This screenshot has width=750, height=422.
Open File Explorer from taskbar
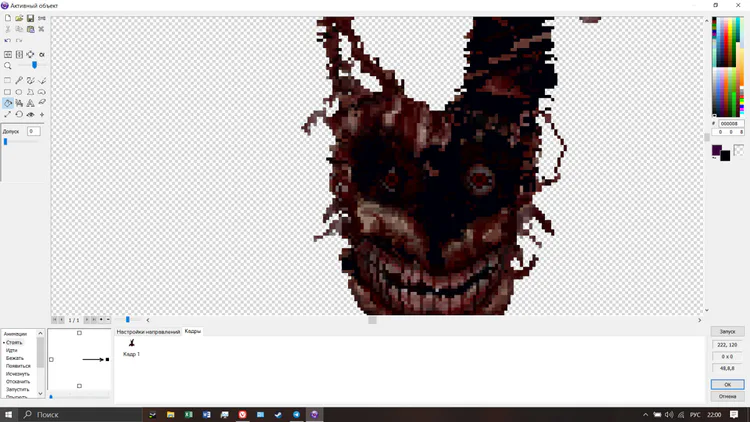pos(170,414)
